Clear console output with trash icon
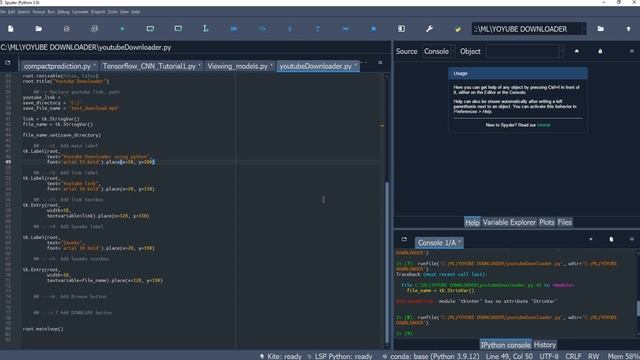 pos(611,239)
